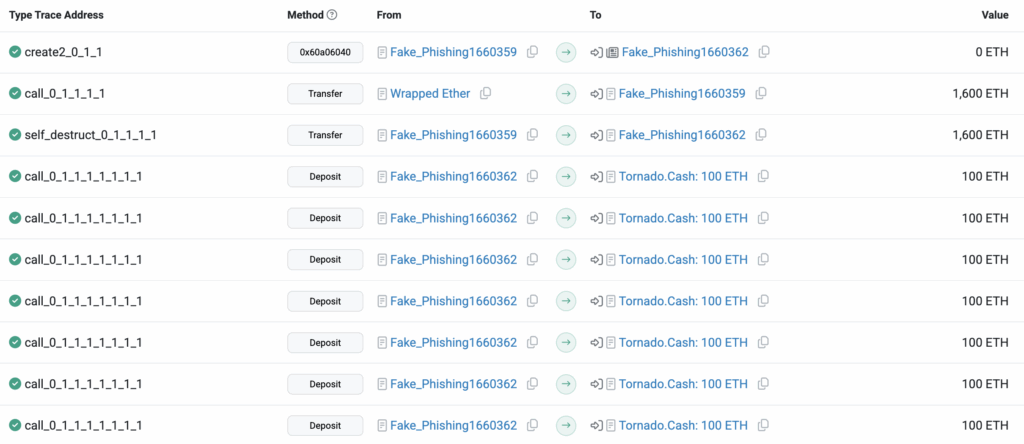Screen dimensions: 1024x444
Task: Click the Type Trace Address column header
Action: pyautogui.click(x=56, y=16)
